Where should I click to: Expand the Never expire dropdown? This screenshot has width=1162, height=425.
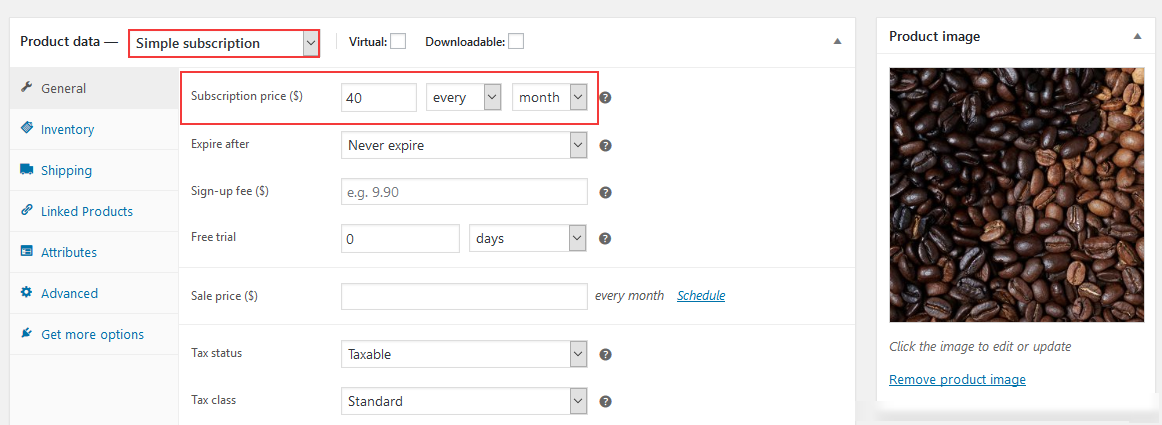click(x=464, y=145)
